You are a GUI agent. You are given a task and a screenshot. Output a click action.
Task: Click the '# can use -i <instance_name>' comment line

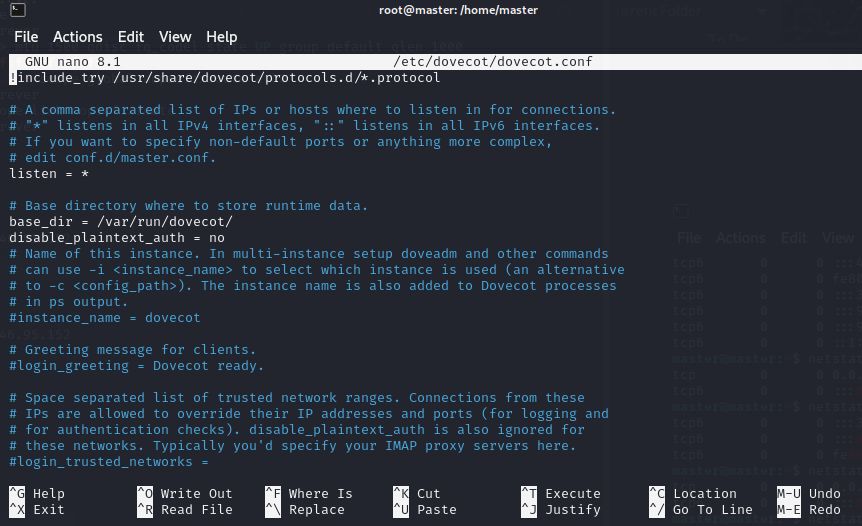pos(317,269)
